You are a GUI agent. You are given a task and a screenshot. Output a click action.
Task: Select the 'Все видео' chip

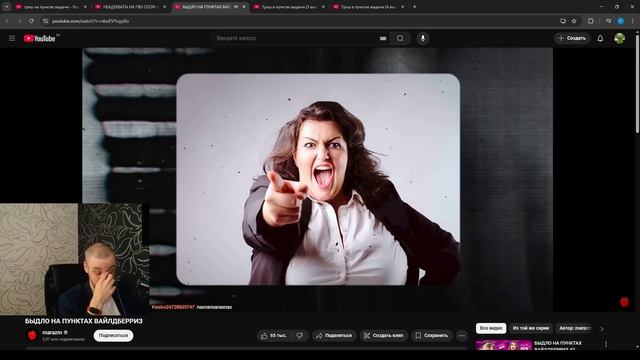point(491,328)
